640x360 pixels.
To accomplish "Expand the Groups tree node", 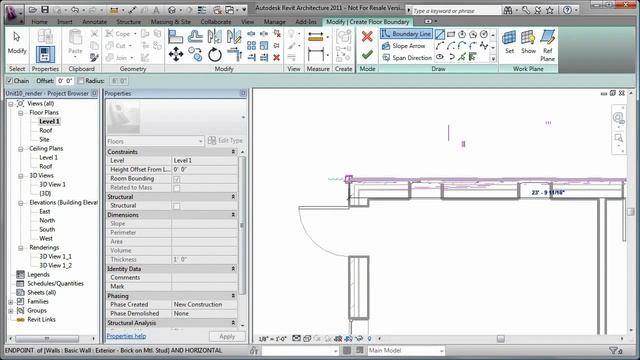I will point(11,311).
